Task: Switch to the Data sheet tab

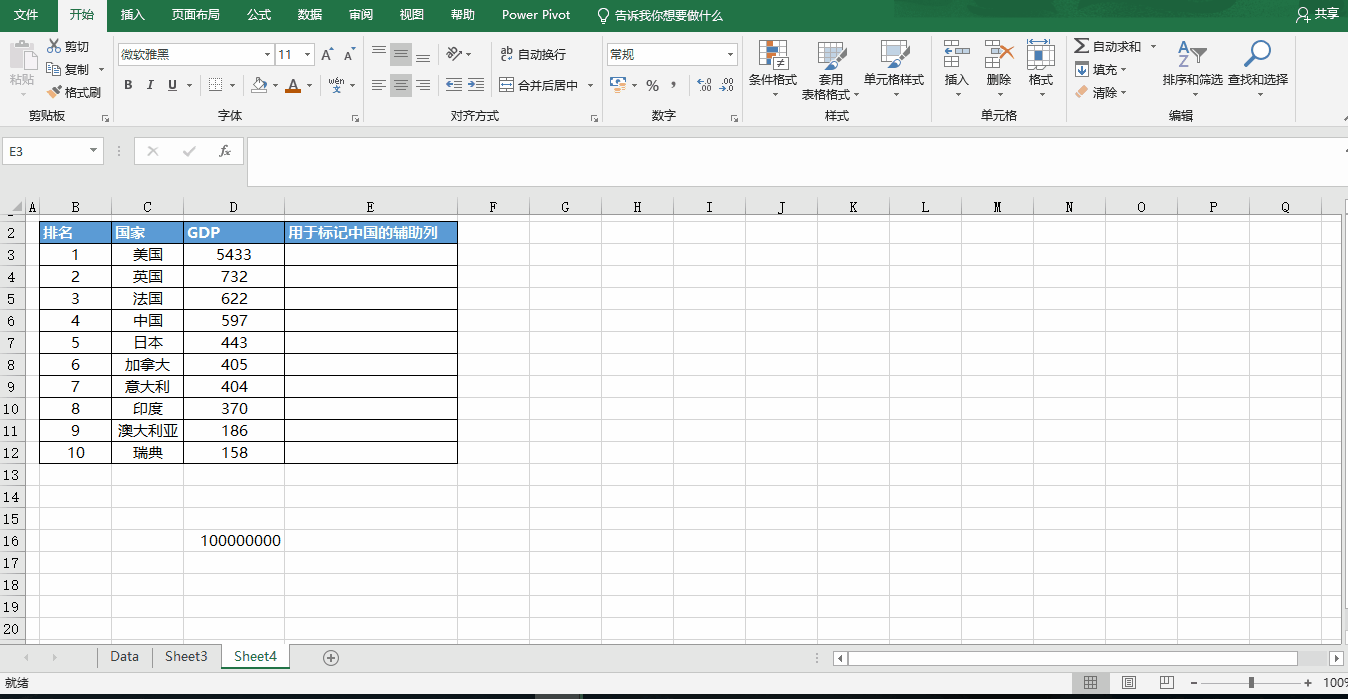Action: click(124, 656)
